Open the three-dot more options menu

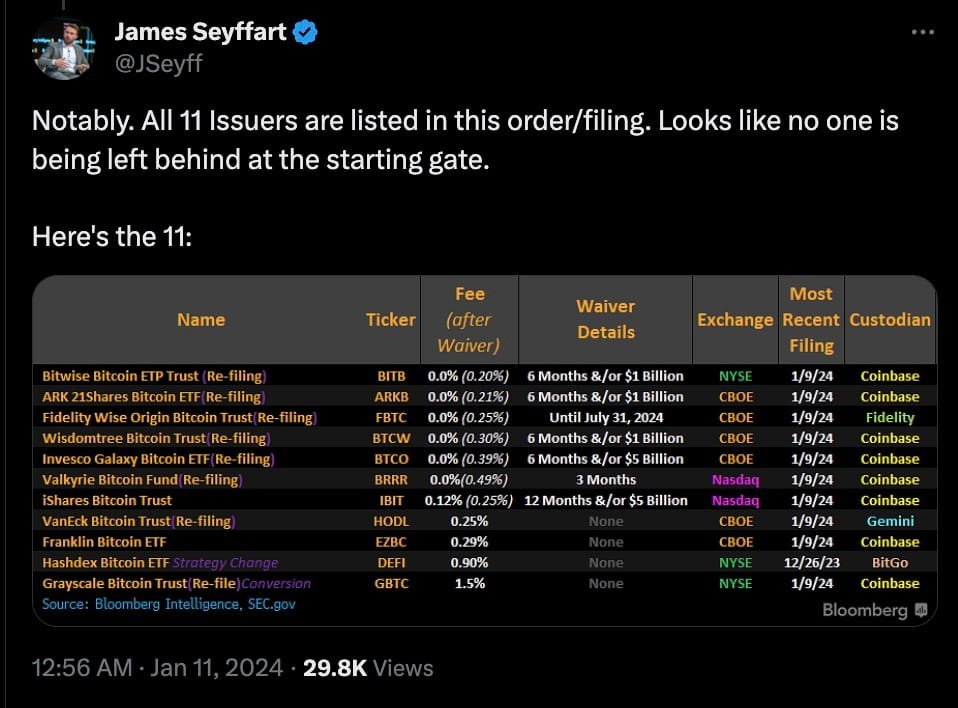(x=922, y=32)
